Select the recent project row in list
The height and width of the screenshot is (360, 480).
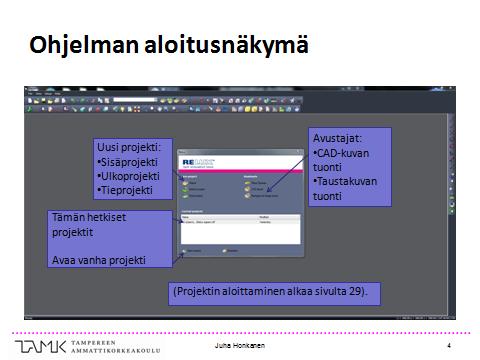pos(240,222)
